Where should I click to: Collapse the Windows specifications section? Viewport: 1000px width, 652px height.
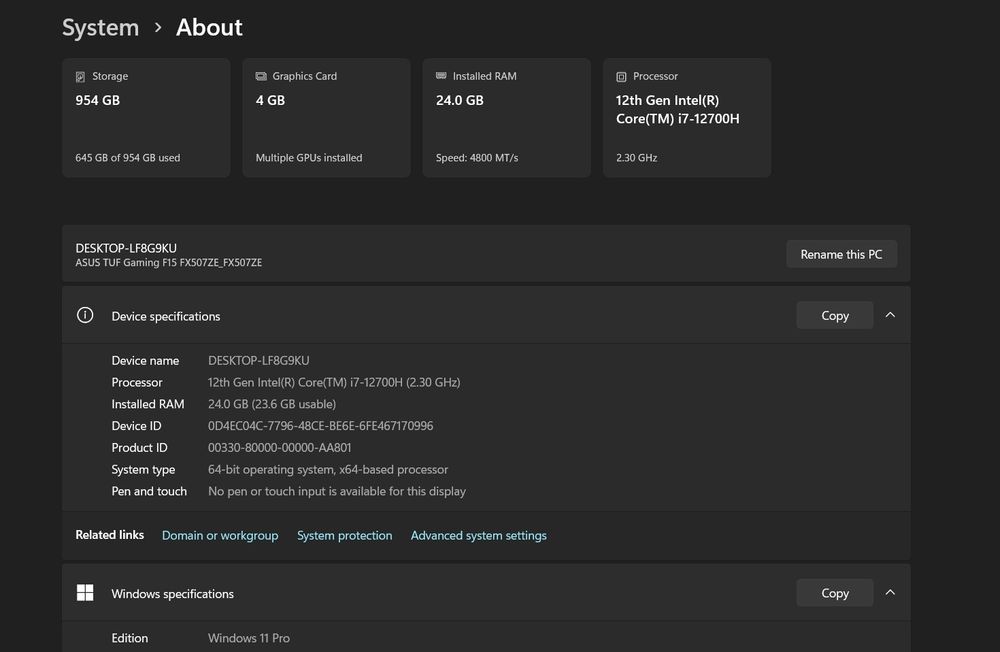point(890,593)
